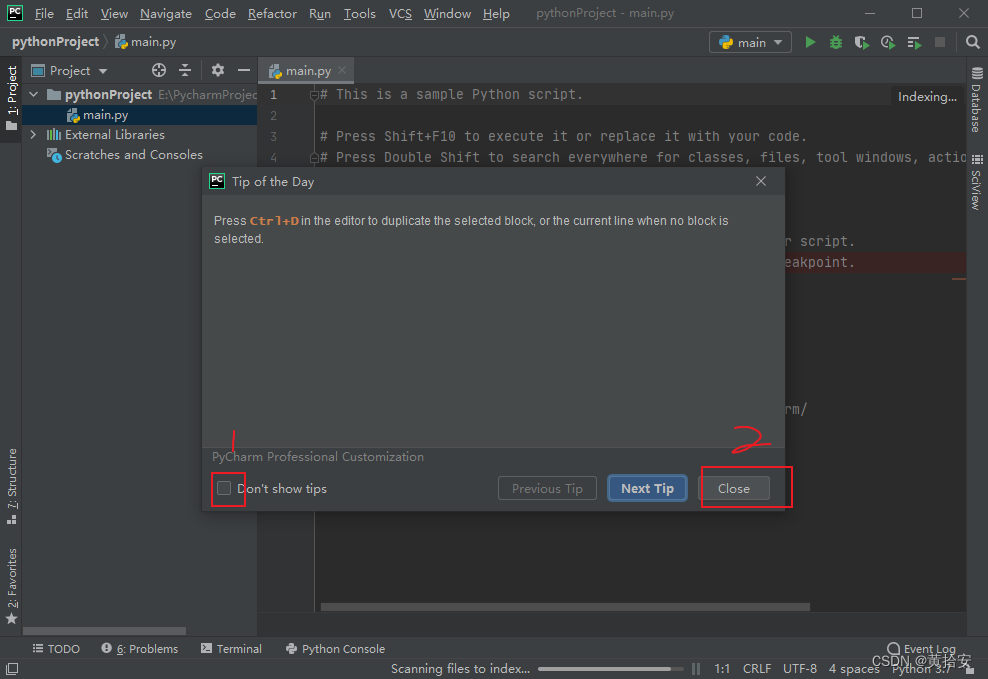
Task: Click the Previous Tip button
Action: [547, 488]
